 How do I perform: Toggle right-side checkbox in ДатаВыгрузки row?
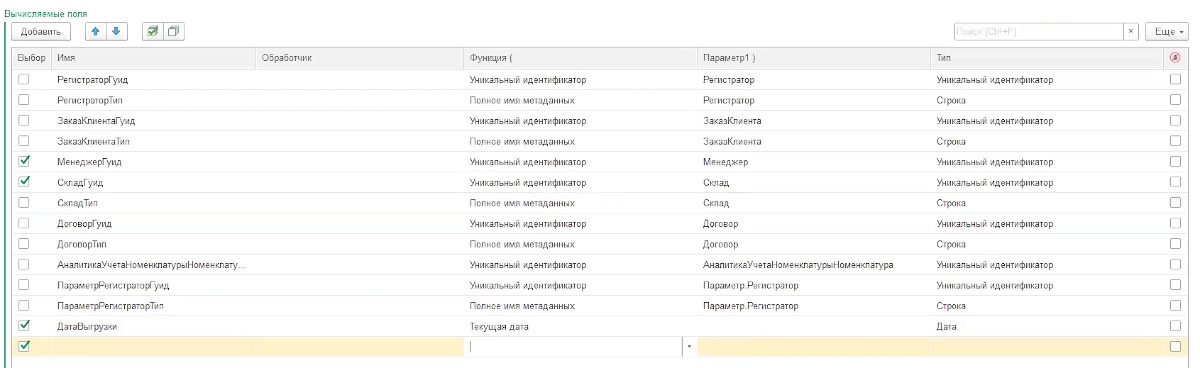pos(1175,325)
